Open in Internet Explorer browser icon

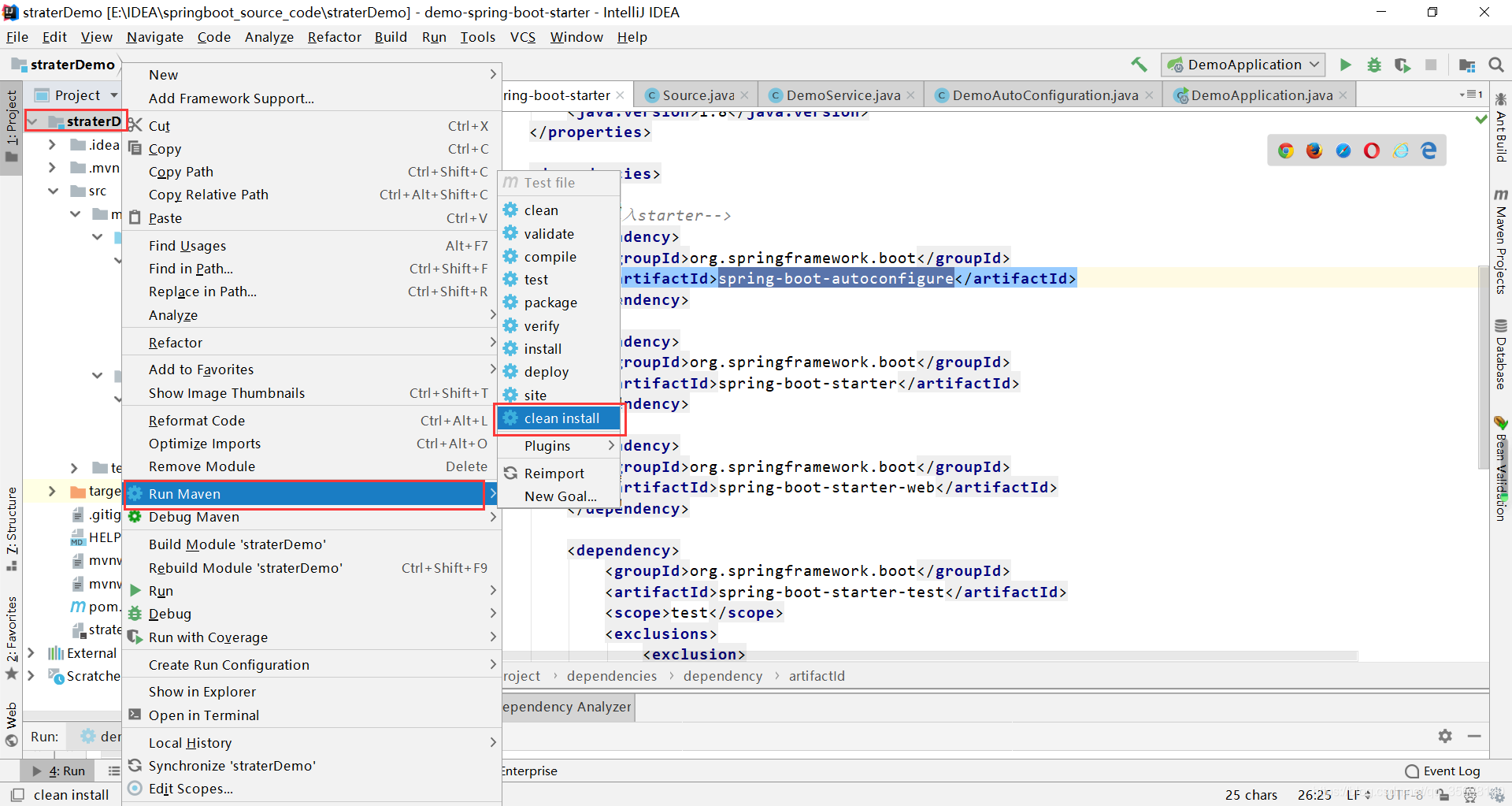click(1401, 150)
